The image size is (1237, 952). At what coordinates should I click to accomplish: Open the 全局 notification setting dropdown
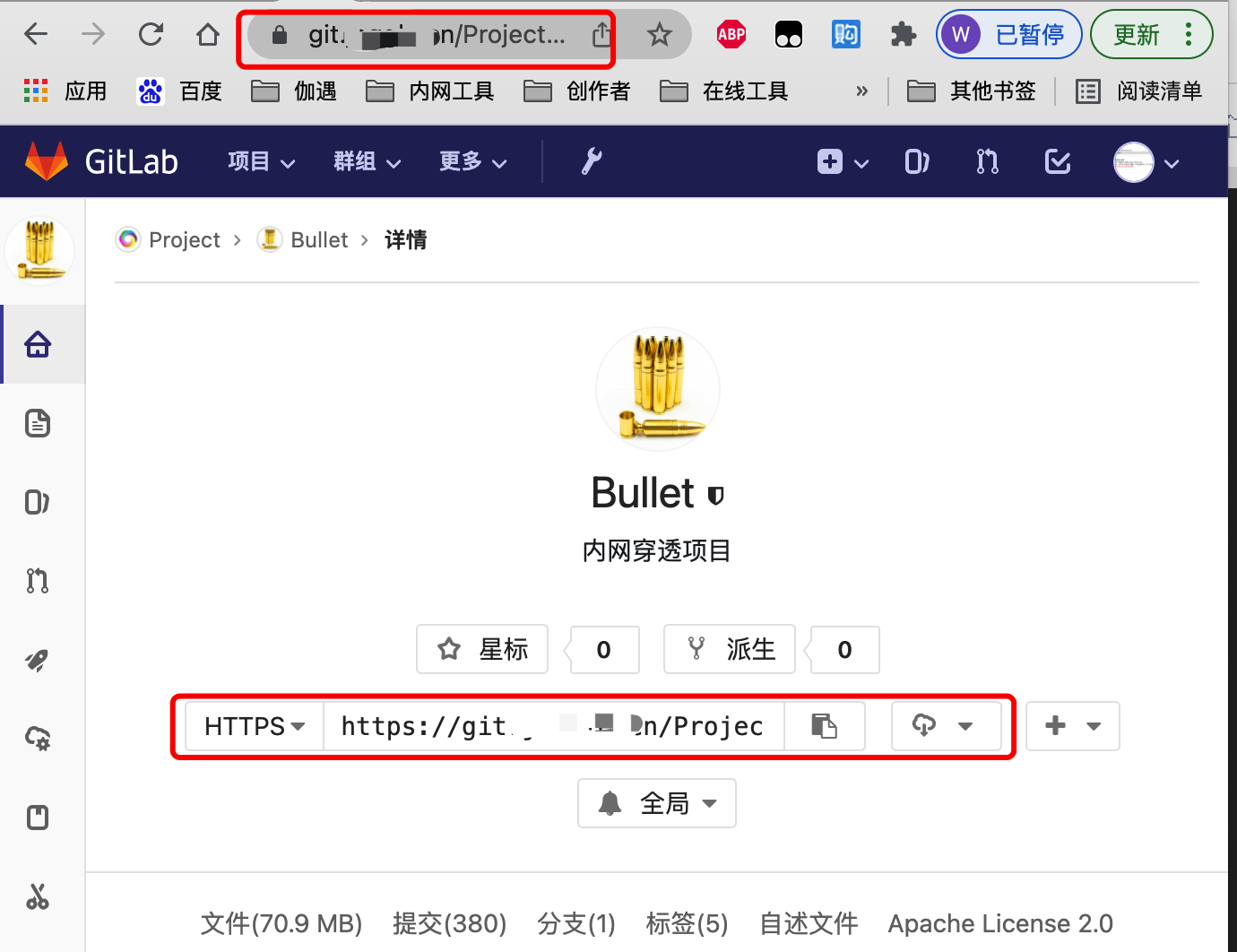[657, 803]
